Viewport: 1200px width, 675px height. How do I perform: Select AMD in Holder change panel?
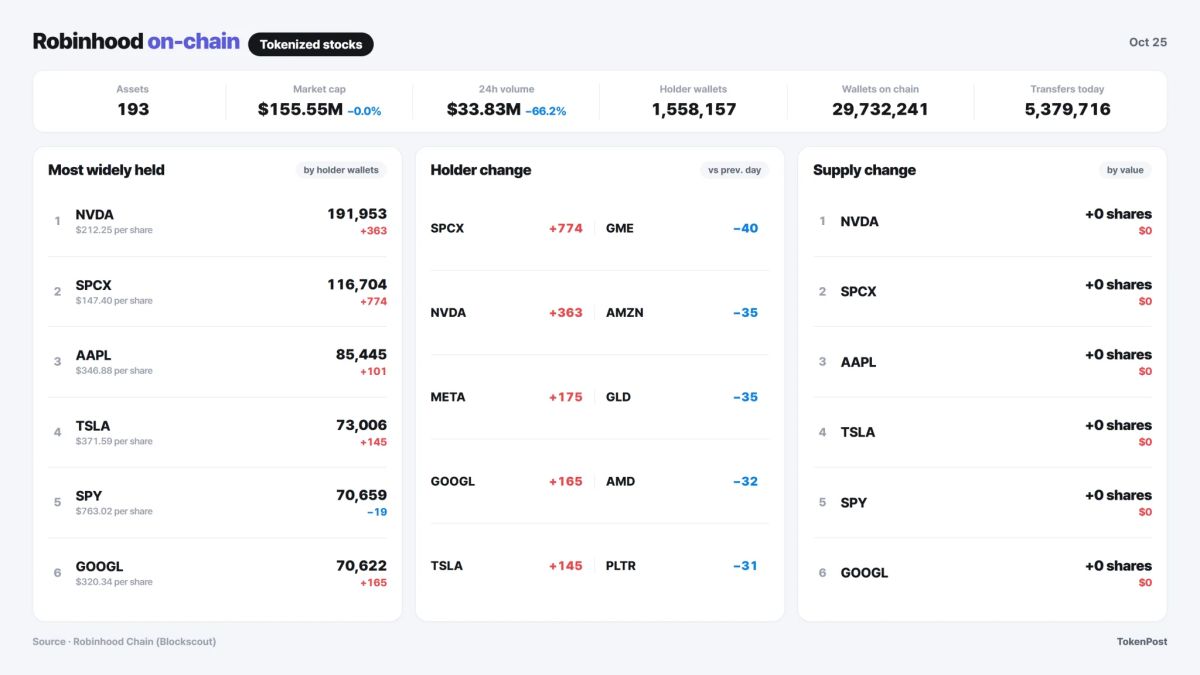point(620,481)
